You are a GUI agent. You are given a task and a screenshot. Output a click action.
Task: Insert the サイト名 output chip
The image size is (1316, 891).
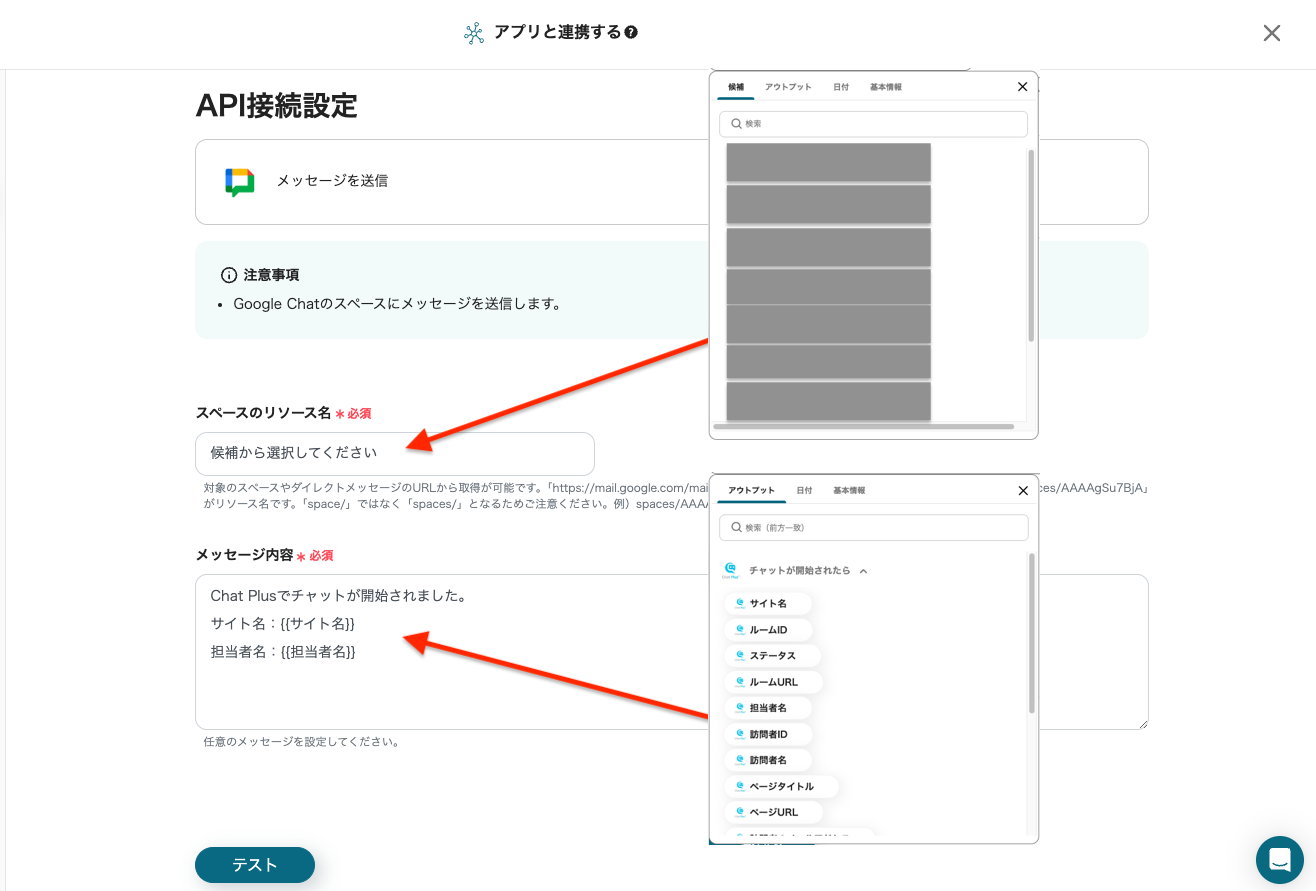pyautogui.click(x=767, y=603)
